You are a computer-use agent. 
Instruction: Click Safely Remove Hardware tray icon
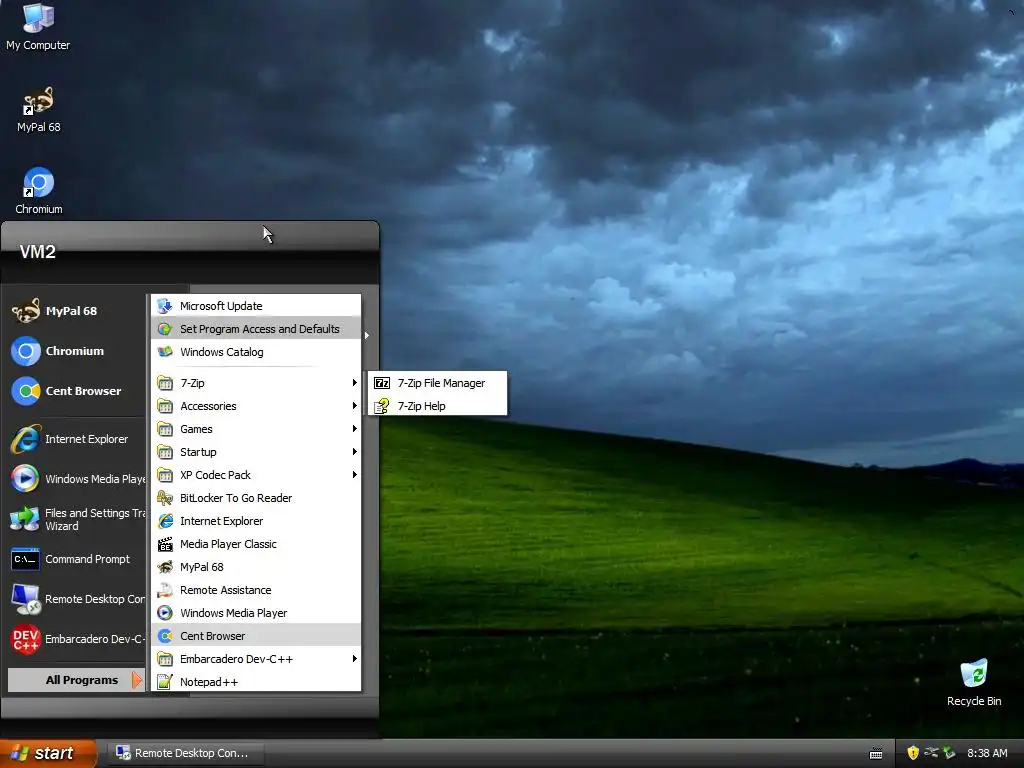[x=949, y=753]
